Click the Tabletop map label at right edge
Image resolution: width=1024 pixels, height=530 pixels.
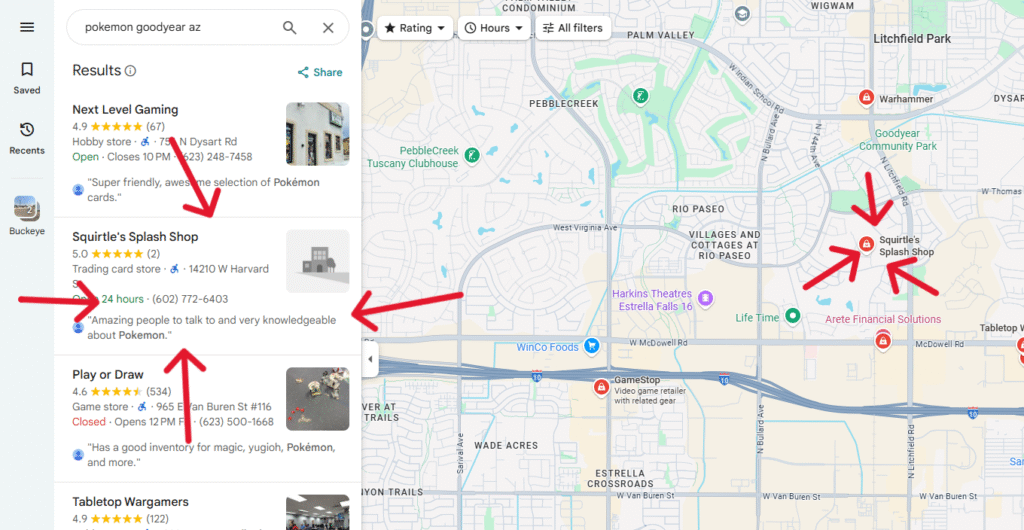click(x=1001, y=328)
